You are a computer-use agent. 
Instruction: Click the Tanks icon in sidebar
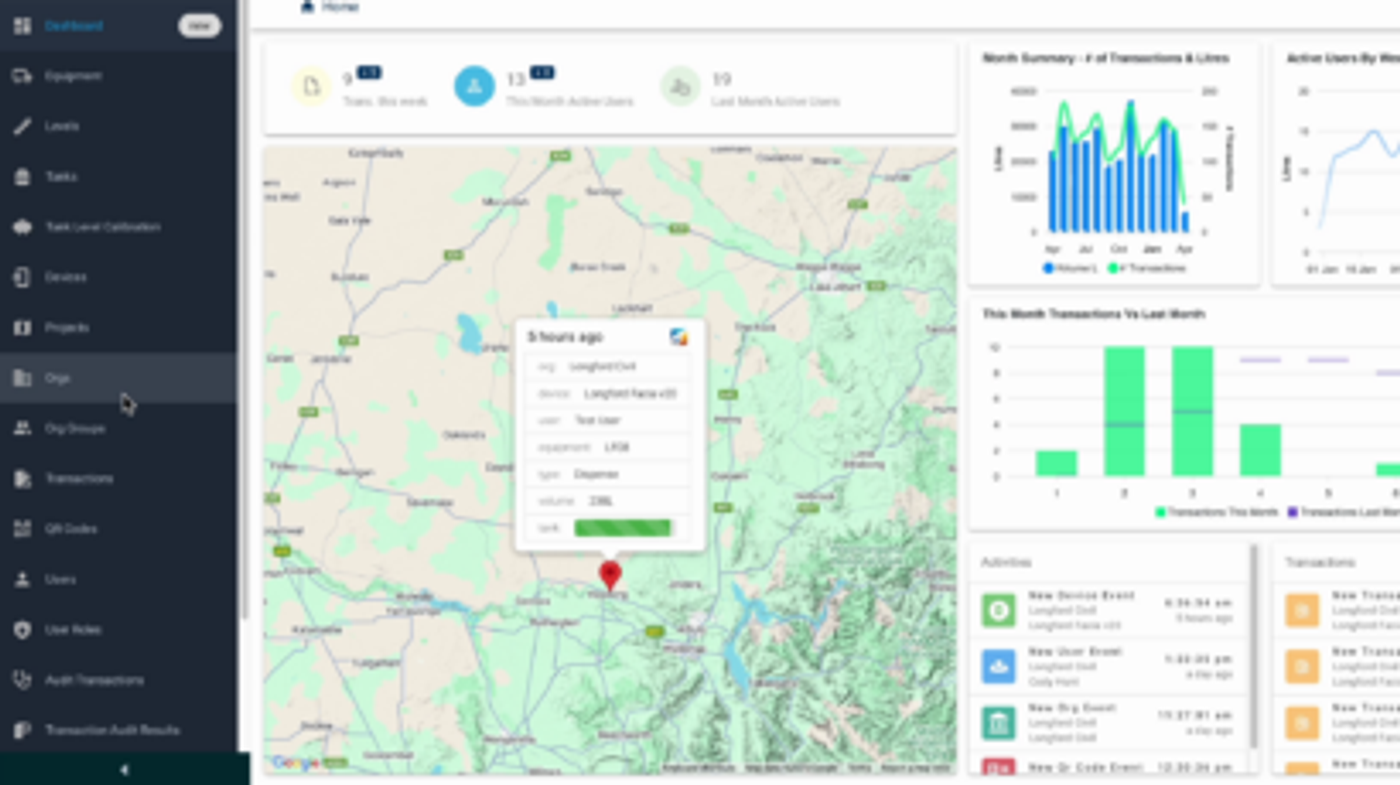click(x=21, y=177)
